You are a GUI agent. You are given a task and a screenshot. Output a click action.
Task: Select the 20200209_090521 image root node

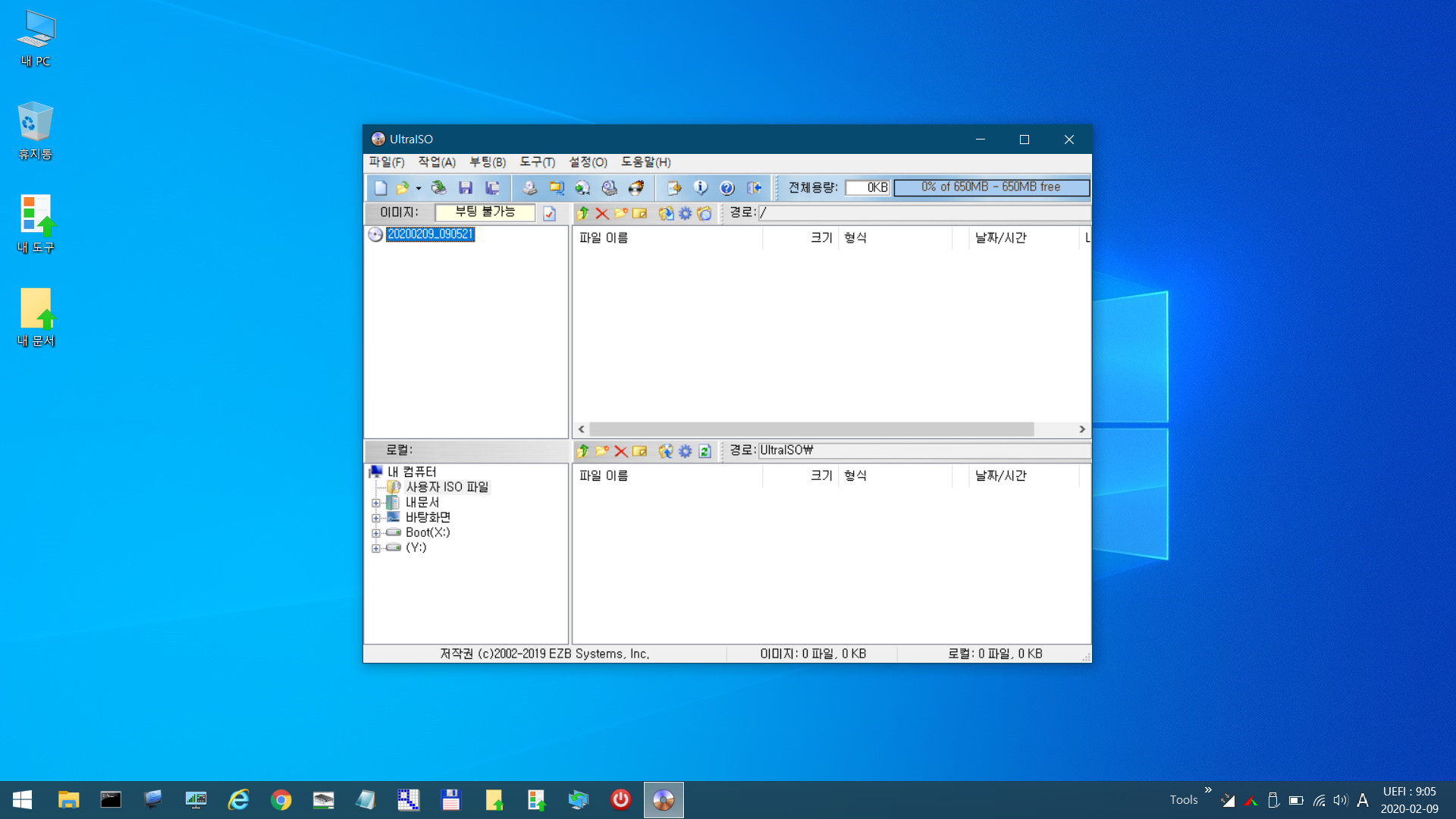point(430,234)
